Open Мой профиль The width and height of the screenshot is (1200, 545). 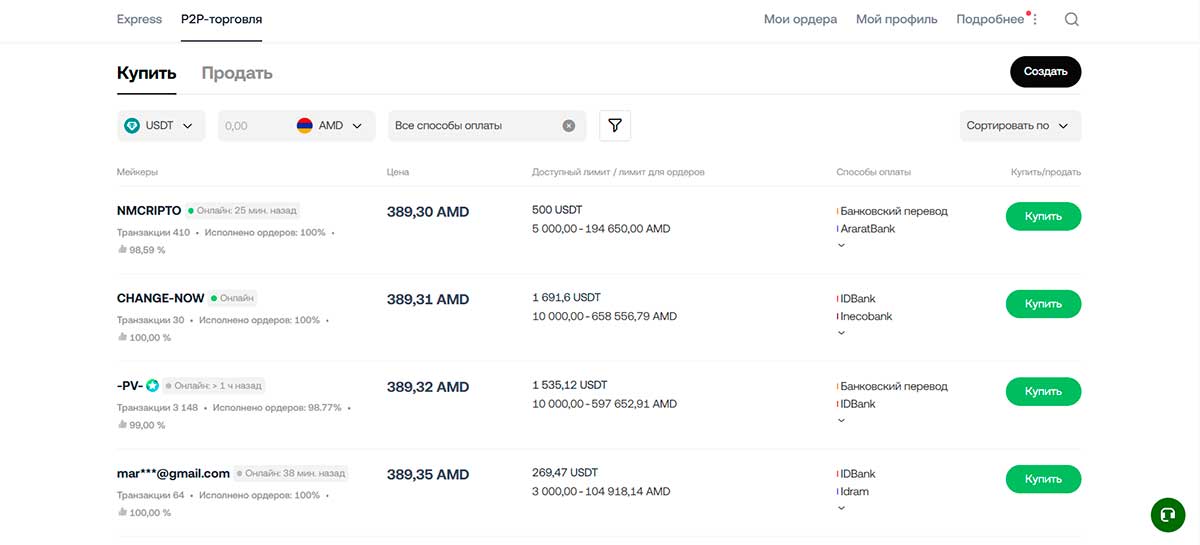pos(897,19)
